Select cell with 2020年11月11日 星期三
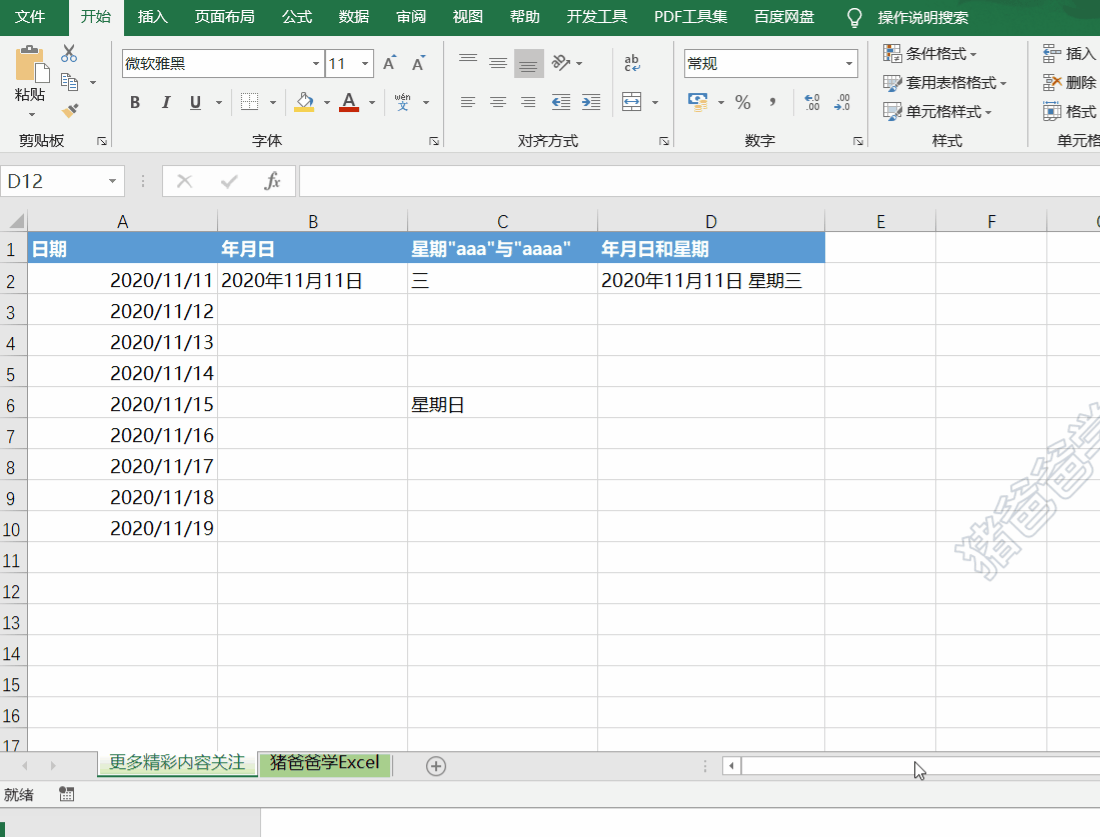The width and height of the screenshot is (1100, 837). pos(711,280)
